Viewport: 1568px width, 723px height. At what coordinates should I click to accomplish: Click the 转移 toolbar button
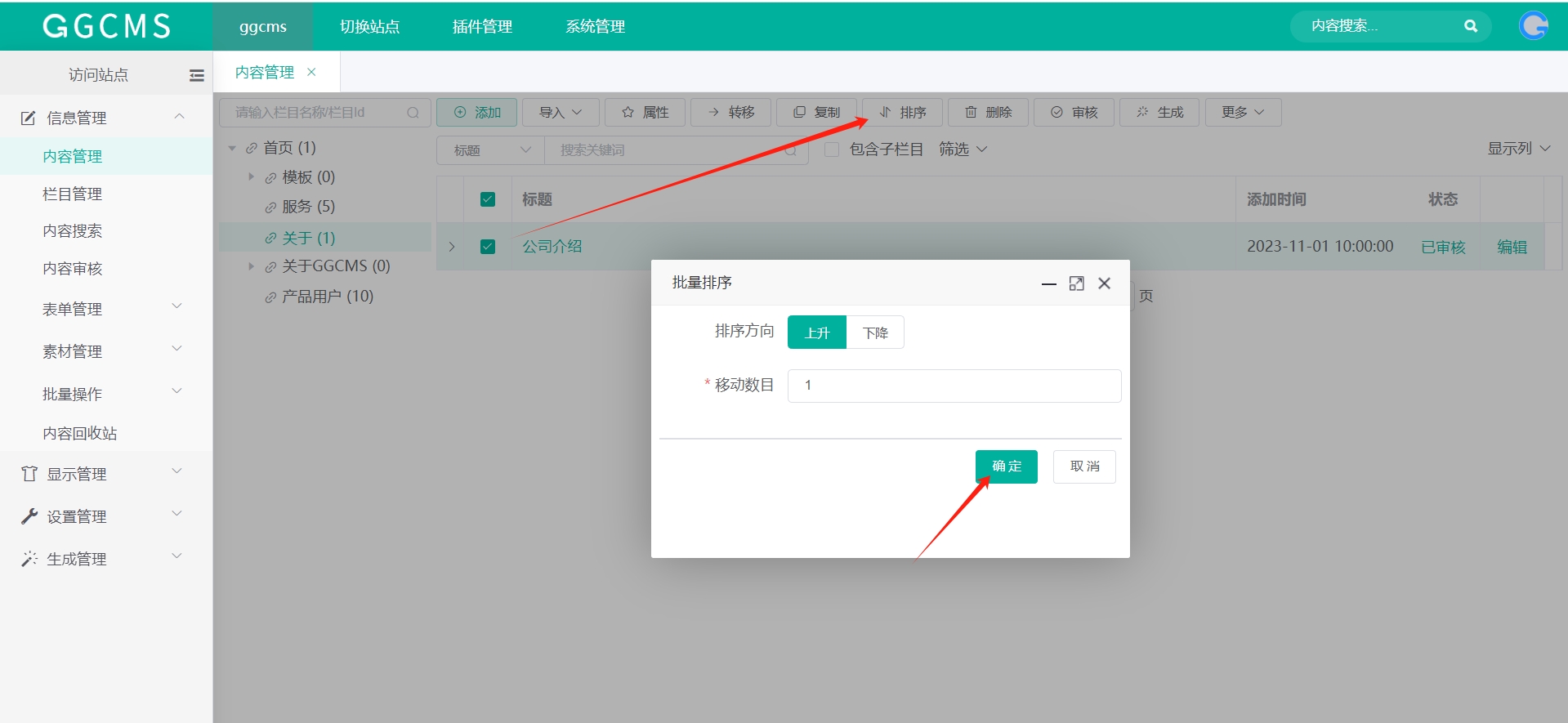[730, 113]
